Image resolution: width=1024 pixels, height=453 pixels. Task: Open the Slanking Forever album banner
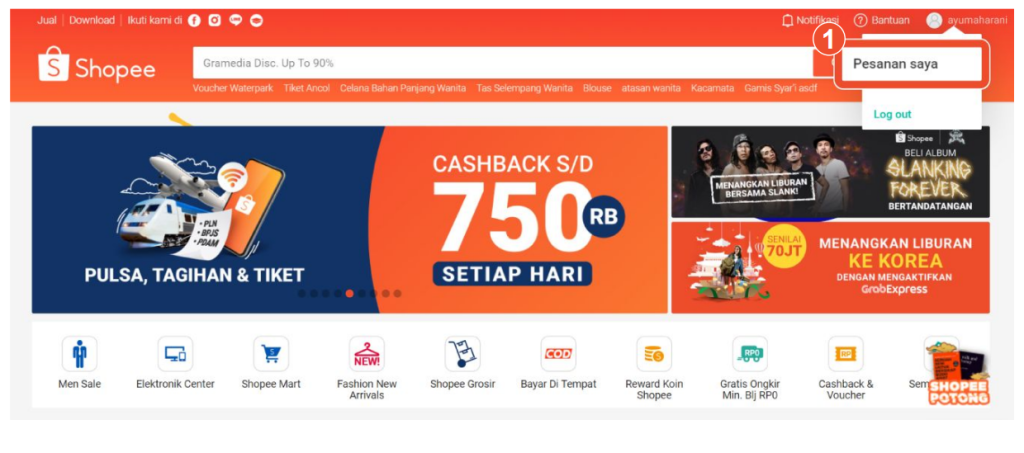pyautogui.click(x=830, y=172)
